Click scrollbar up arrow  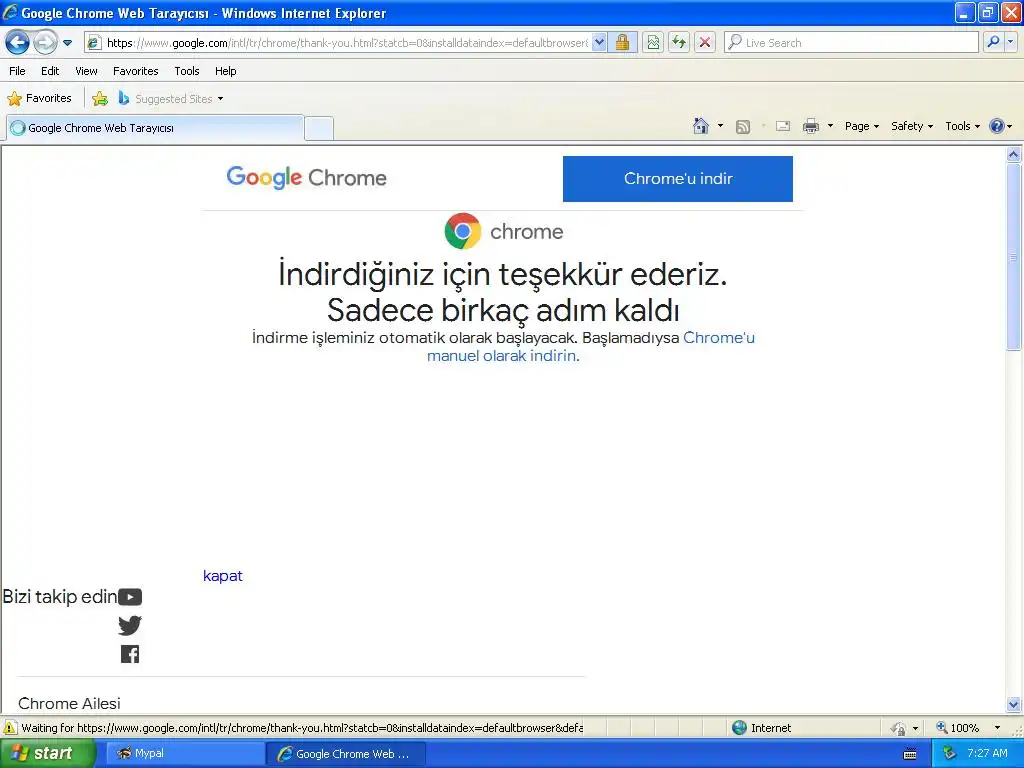click(x=1014, y=155)
